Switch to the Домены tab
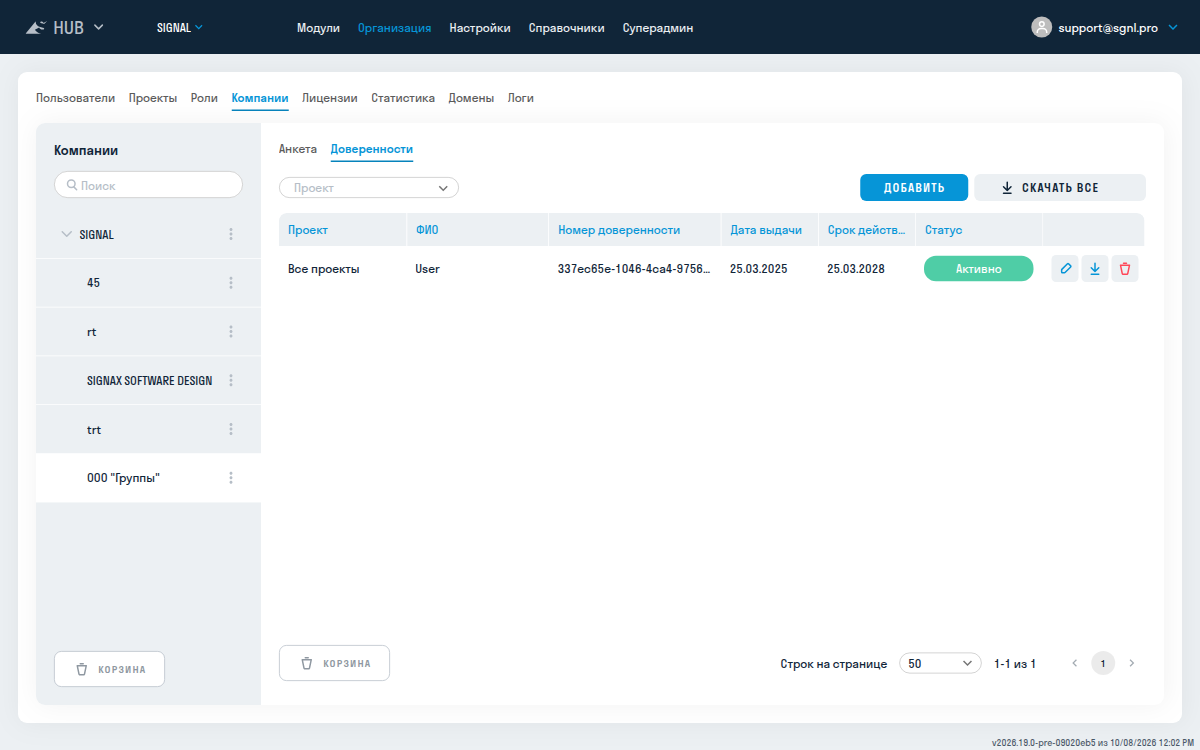 click(x=471, y=98)
